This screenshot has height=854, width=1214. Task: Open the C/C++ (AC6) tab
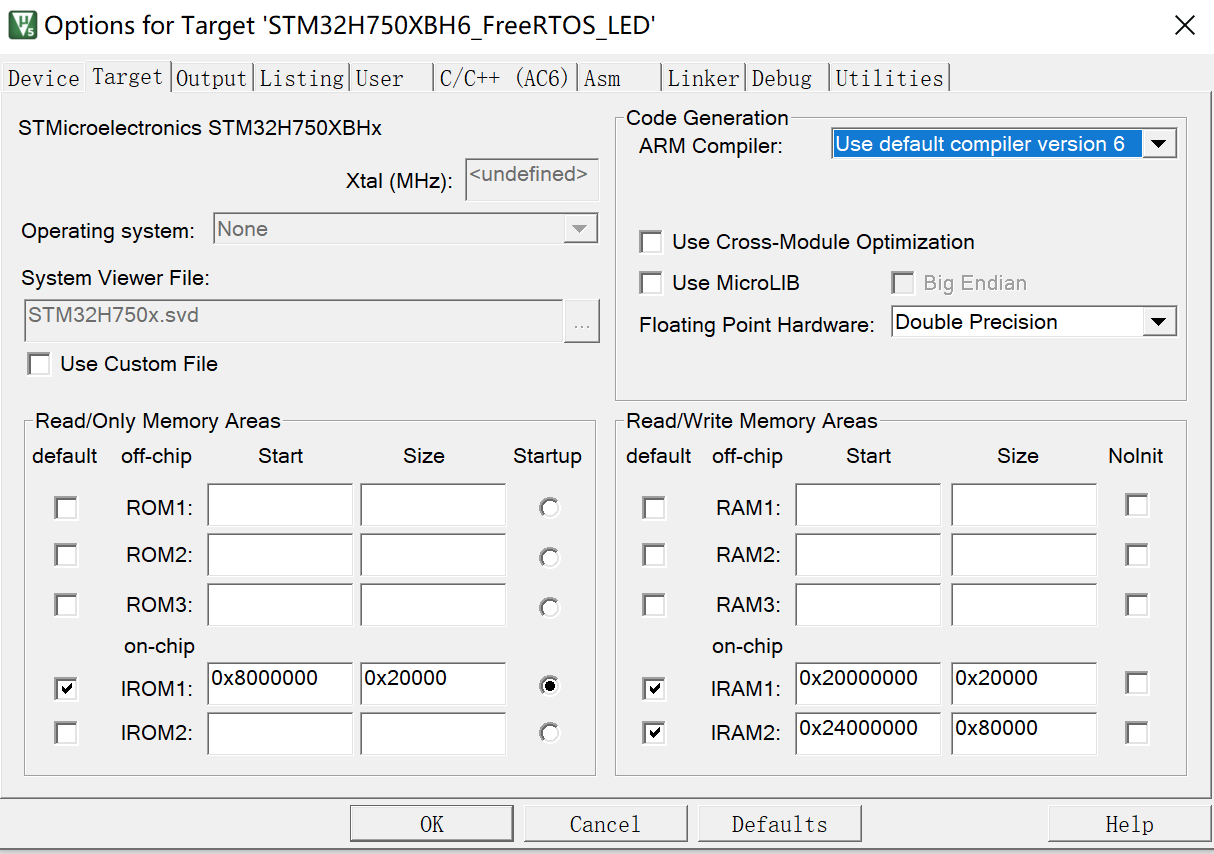pyautogui.click(x=504, y=78)
